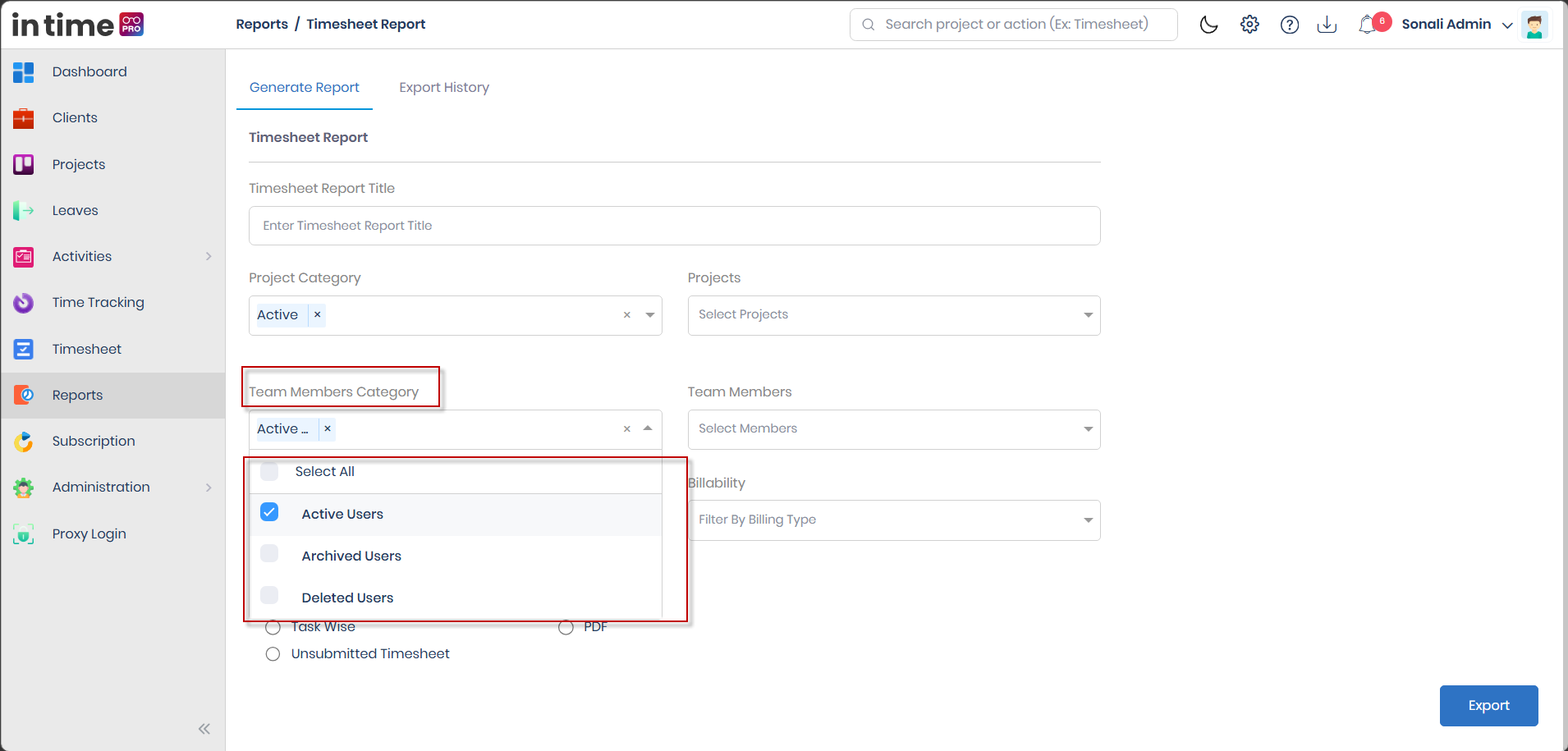Click the Timesheet sidebar icon
1568x751 pixels.
(24, 350)
